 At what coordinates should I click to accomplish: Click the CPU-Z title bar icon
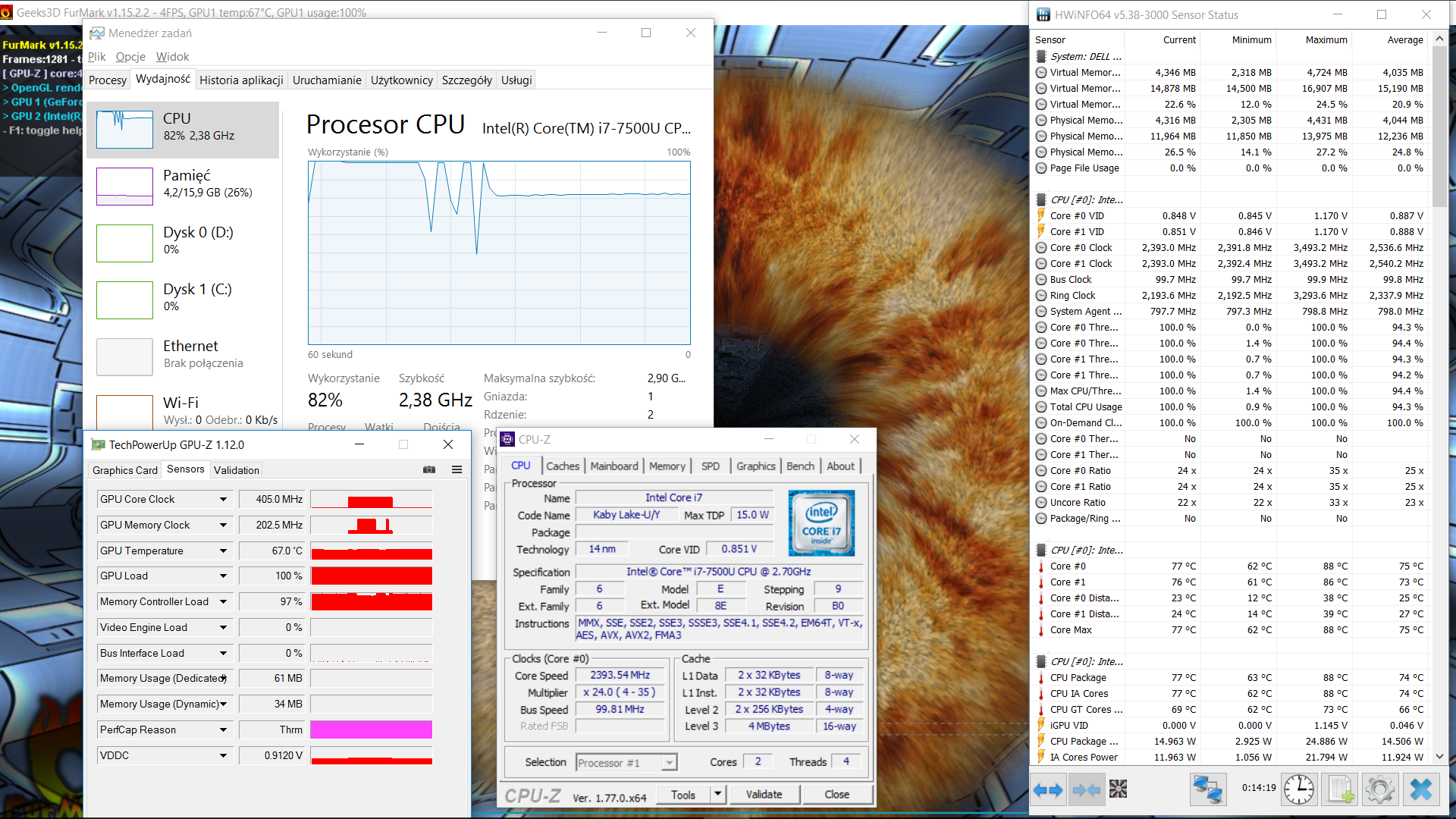pos(507,439)
